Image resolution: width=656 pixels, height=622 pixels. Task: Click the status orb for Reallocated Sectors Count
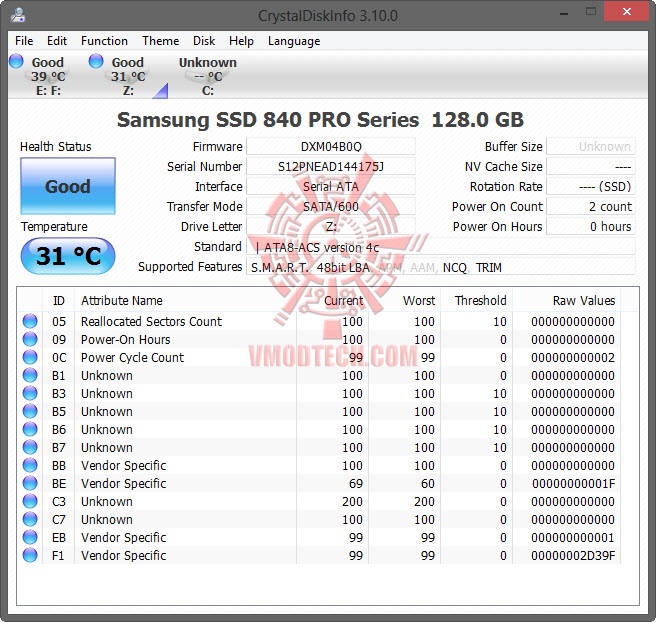30,321
